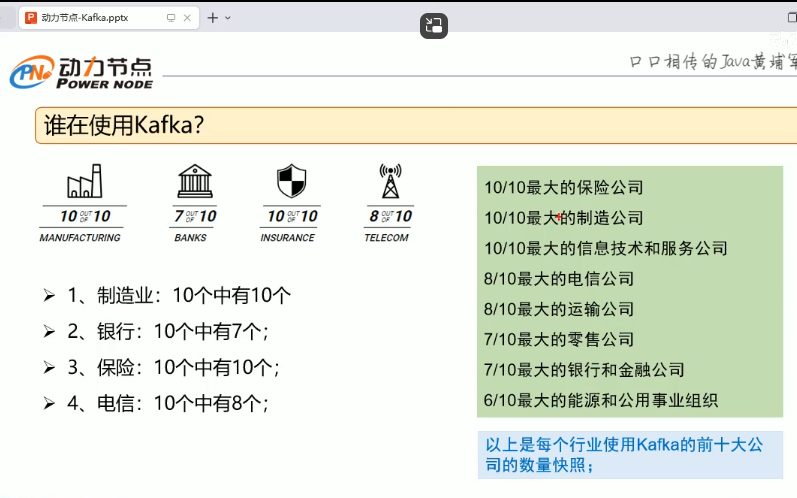Screen dimensions: 797x498
Task: Click the telecom tower icon
Action: coord(390,180)
